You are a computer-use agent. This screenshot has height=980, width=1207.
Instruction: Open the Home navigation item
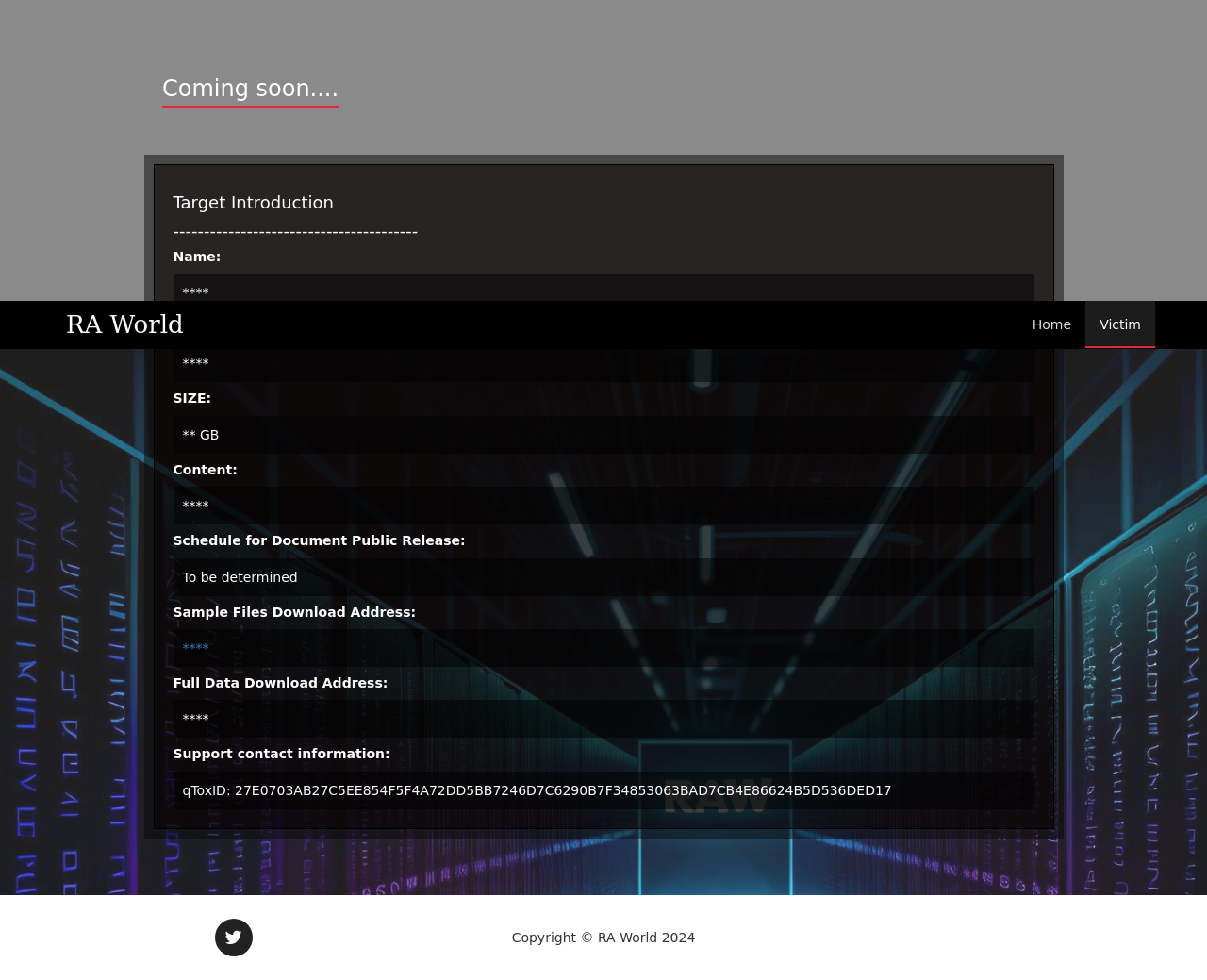[x=1051, y=324]
